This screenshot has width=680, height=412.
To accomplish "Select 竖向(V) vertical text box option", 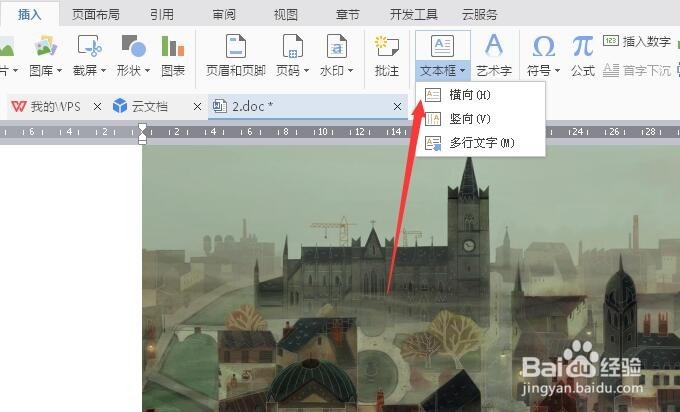I will tap(480, 118).
